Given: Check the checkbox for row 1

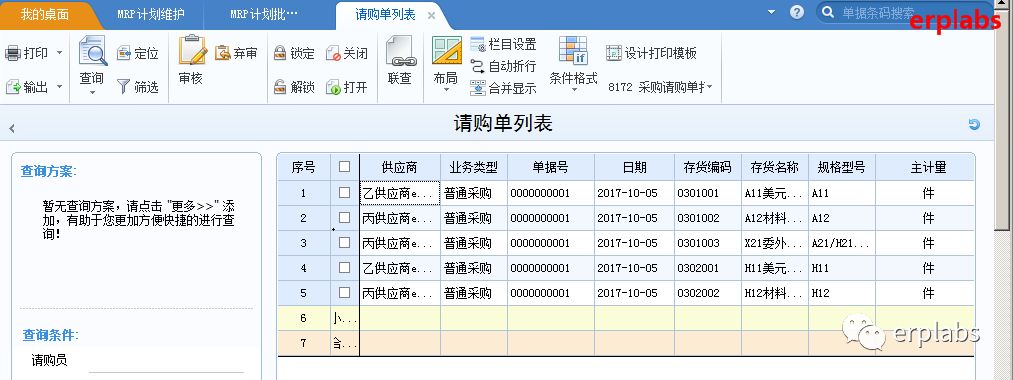Looking at the screenshot, I should 344,193.
